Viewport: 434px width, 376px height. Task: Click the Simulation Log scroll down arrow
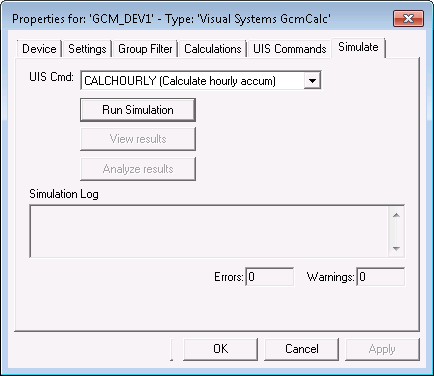click(396, 248)
